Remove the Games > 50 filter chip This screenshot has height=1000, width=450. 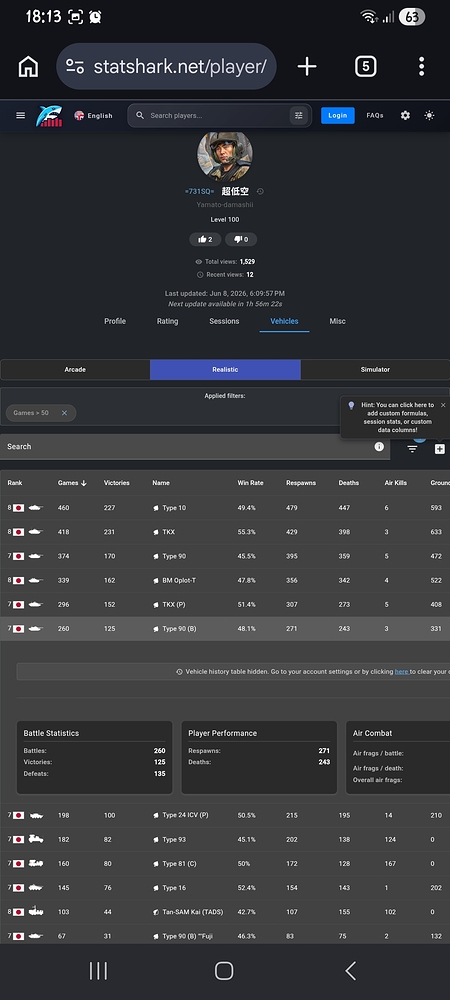tap(64, 413)
